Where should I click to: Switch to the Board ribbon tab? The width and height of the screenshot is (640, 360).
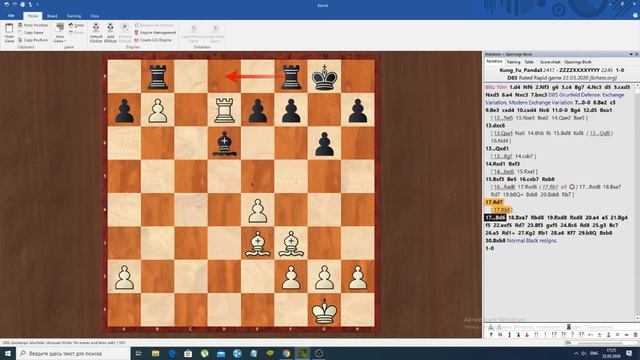click(52, 16)
